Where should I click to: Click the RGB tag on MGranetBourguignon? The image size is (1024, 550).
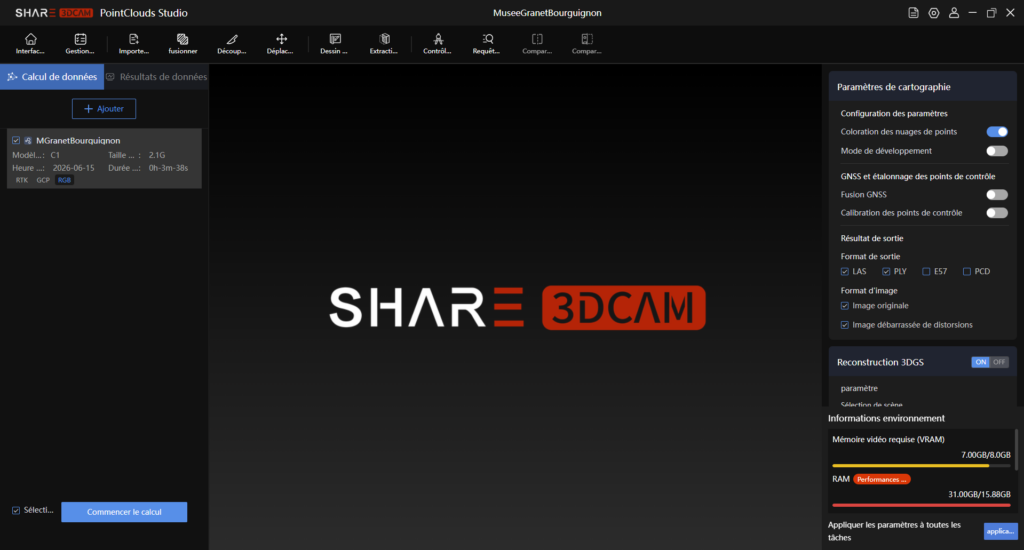coord(64,180)
